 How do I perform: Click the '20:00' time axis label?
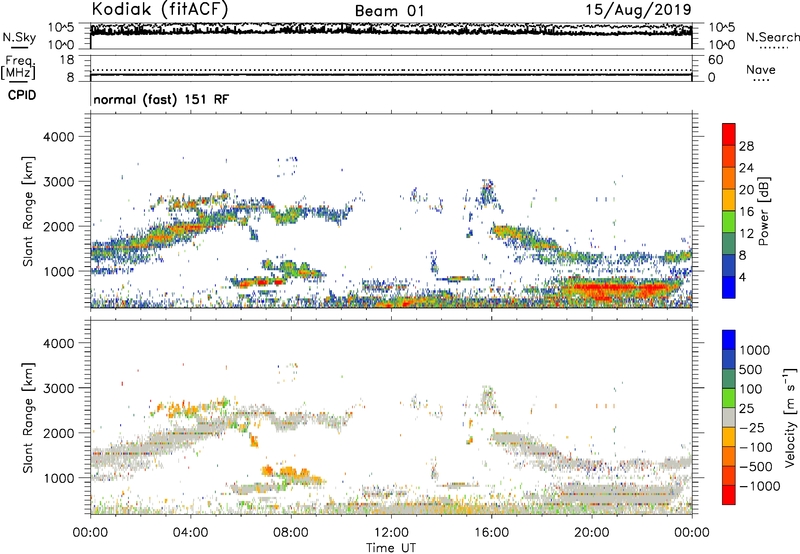pyautogui.click(x=591, y=533)
